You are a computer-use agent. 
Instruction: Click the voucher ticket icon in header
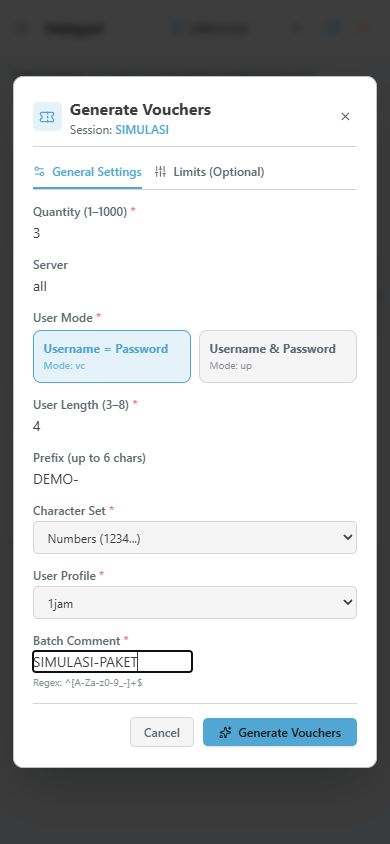pyautogui.click(x=47, y=116)
